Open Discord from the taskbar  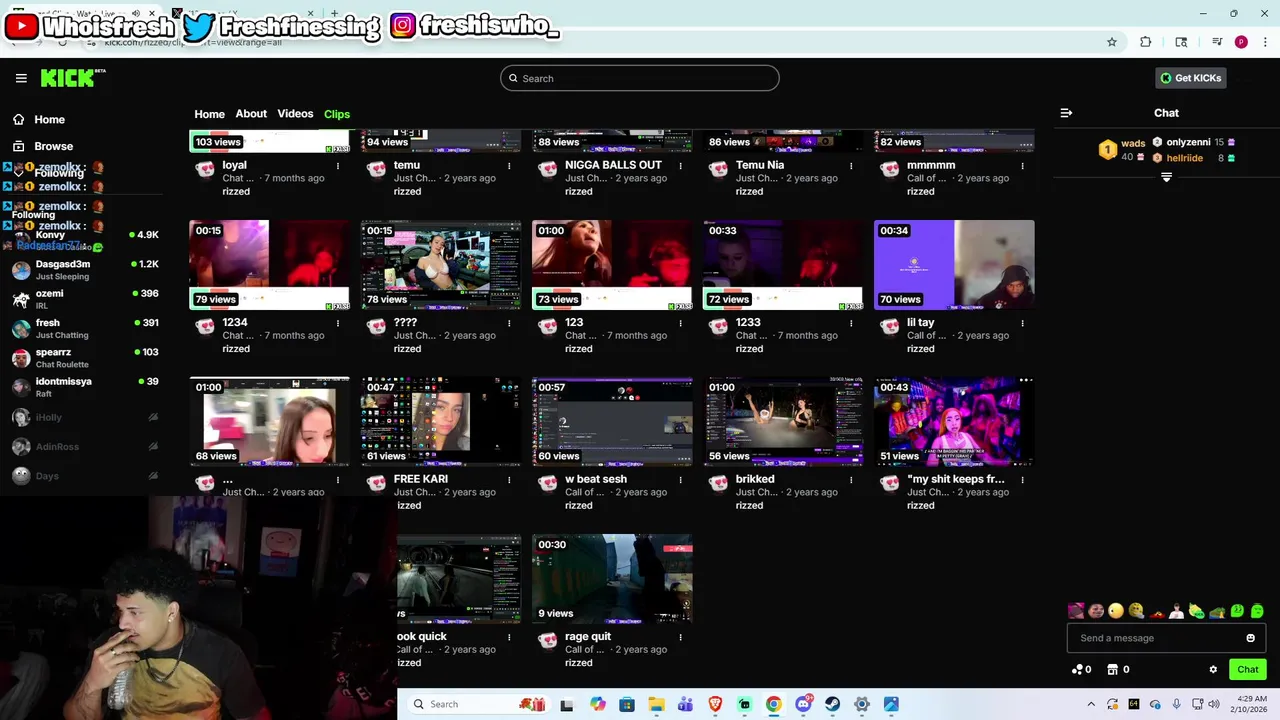pos(803,704)
